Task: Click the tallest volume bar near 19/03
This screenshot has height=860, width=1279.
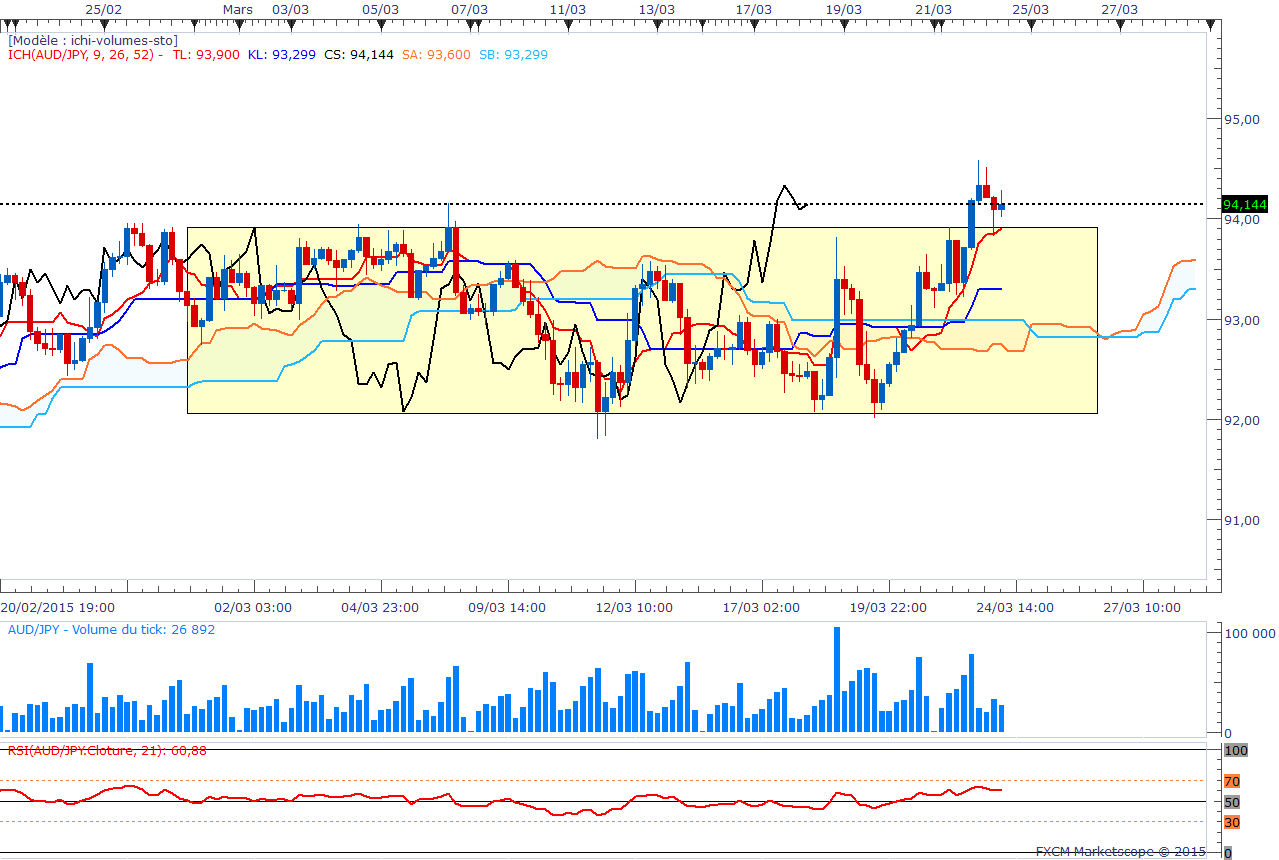Action: point(837,680)
